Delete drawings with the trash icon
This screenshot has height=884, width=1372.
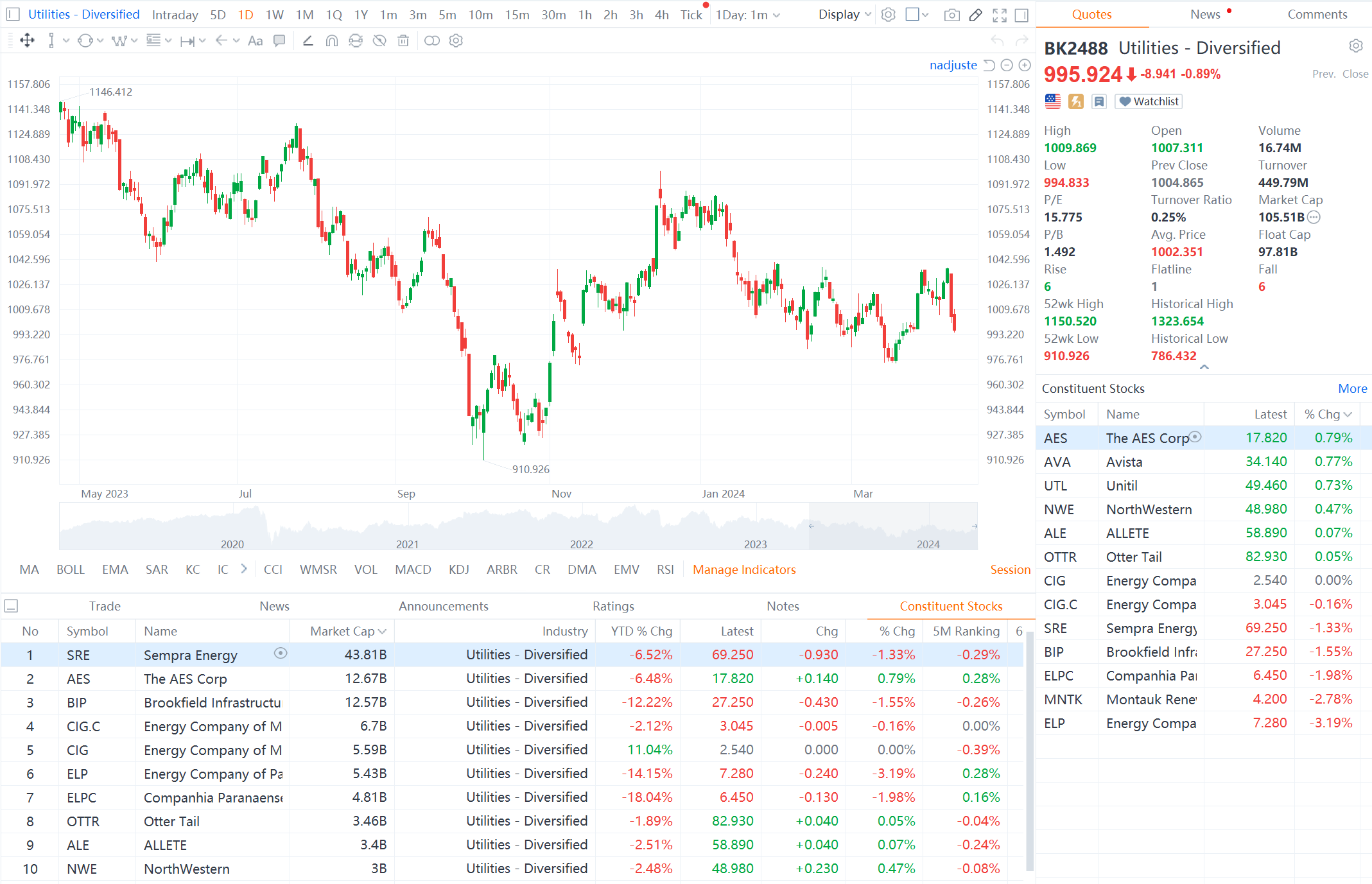[403, 41]
